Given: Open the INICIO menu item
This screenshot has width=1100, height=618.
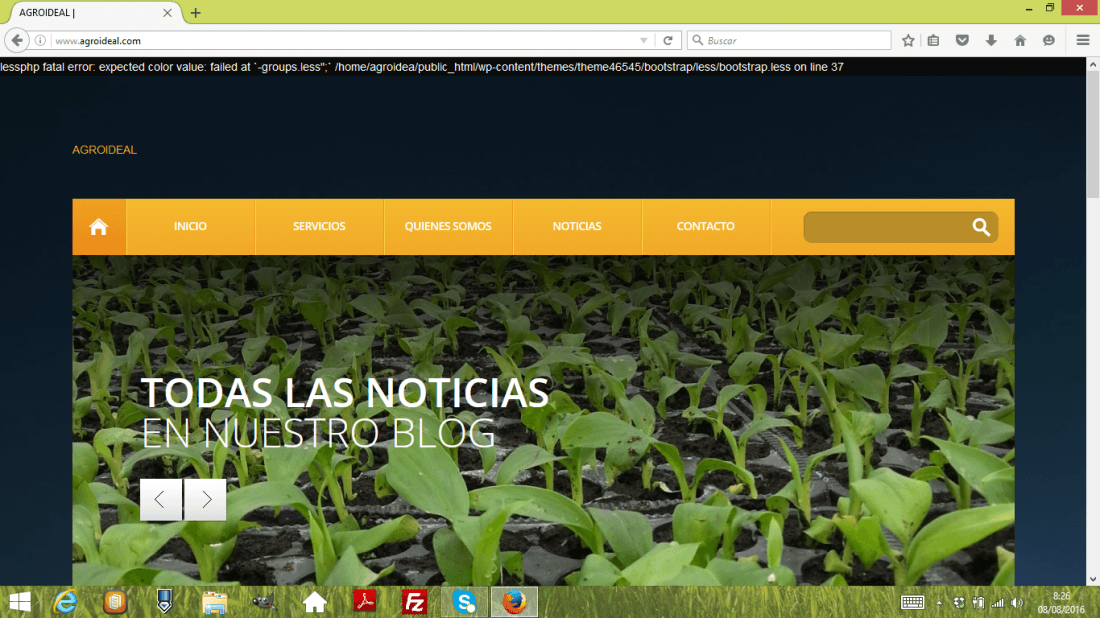Looking at the screenshot, I should point(190,227).
